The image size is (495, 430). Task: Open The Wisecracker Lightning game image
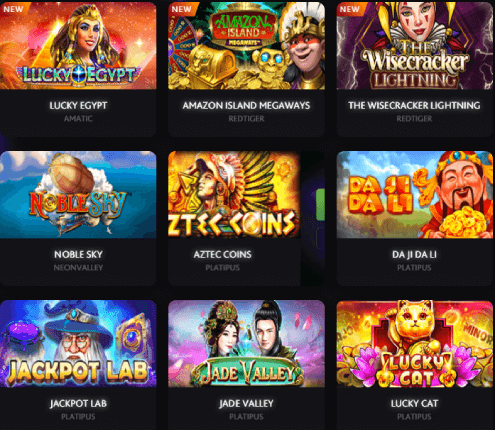(415, 46)
